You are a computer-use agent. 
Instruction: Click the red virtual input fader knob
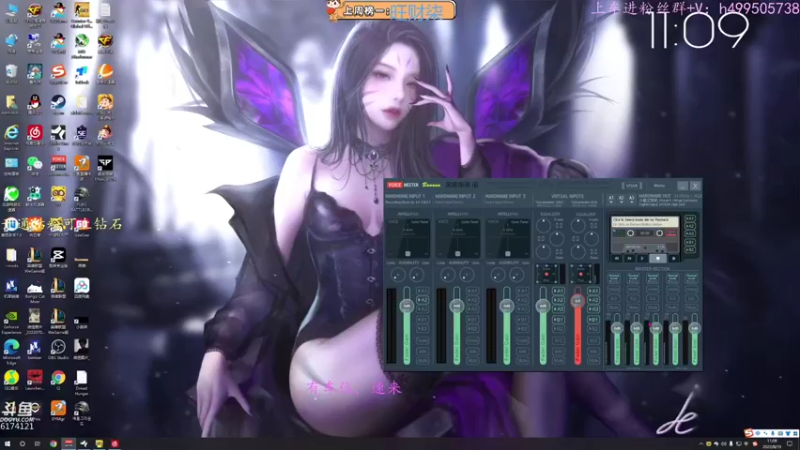click(578, 301)
